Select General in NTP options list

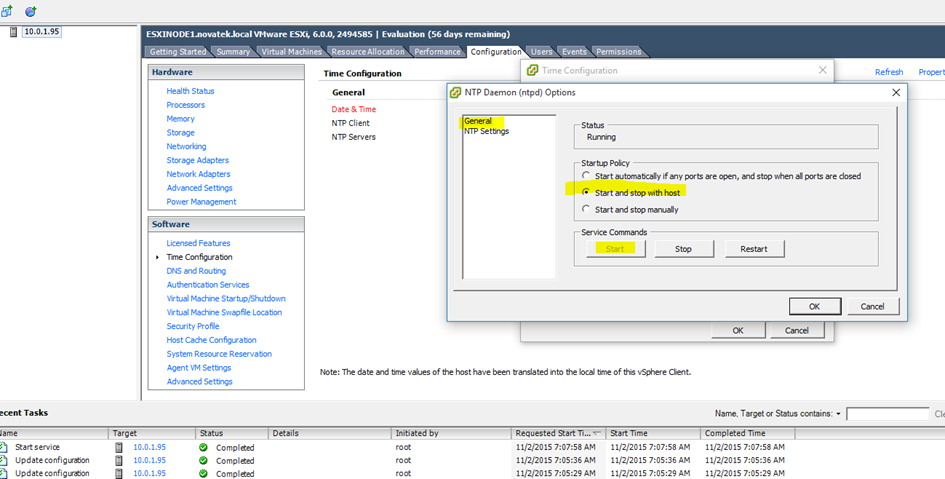pyautogui.click(x=478, y=121)
